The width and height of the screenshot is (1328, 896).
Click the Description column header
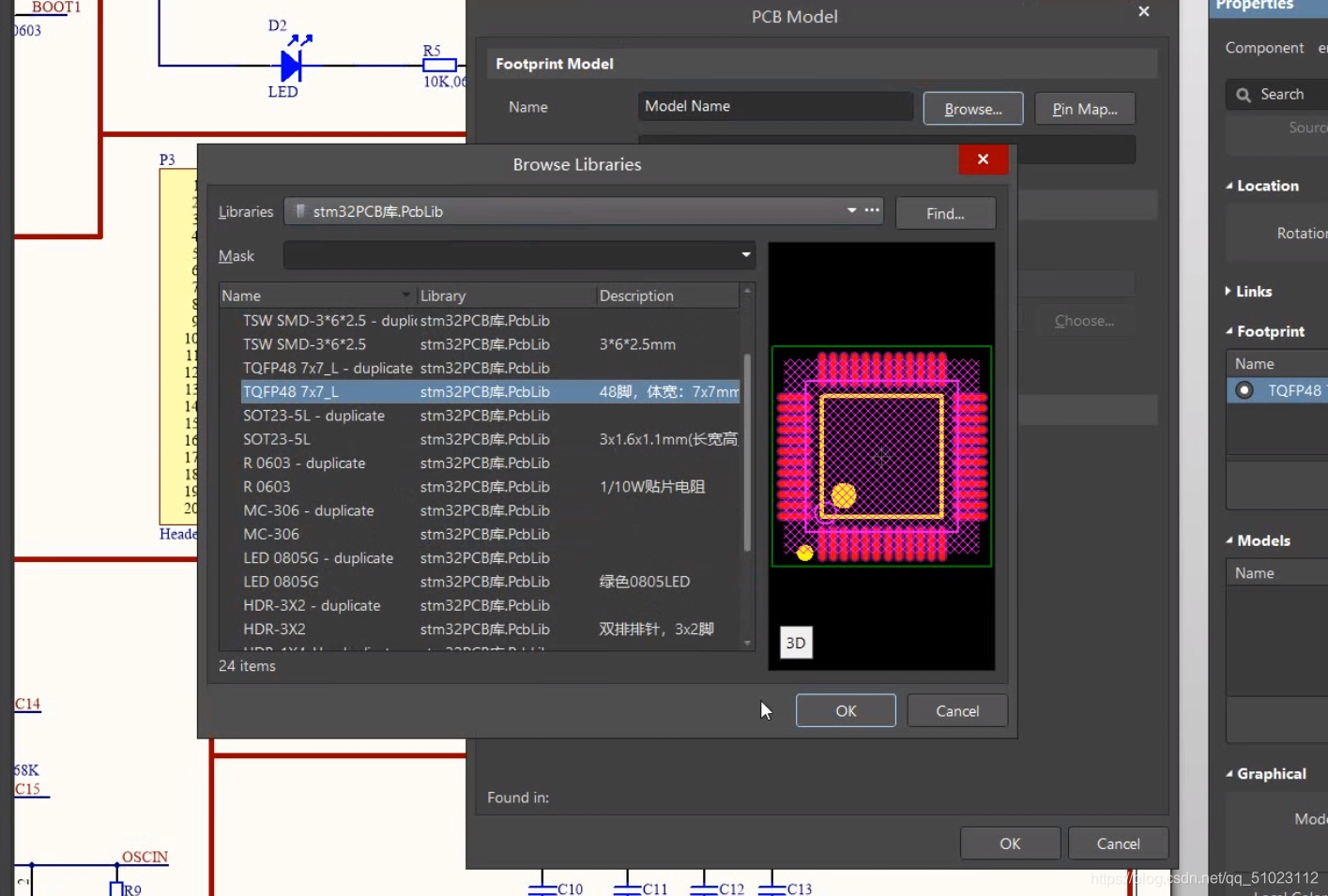coord(667,296)
